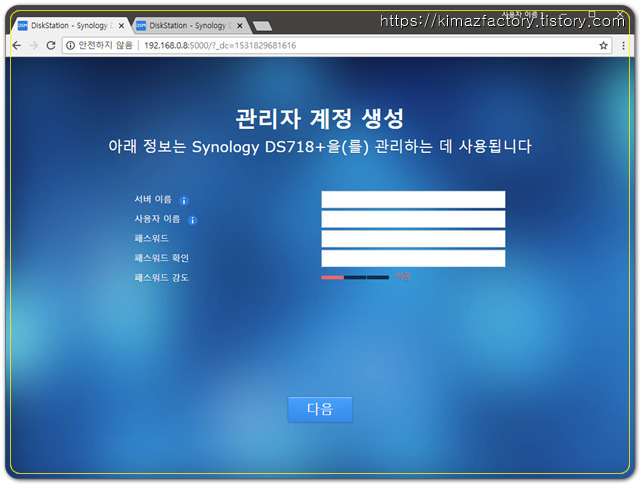This screenshot has height=484, width=640.
Task: Close the second DiskStation tab
Action: coord(240,26)
